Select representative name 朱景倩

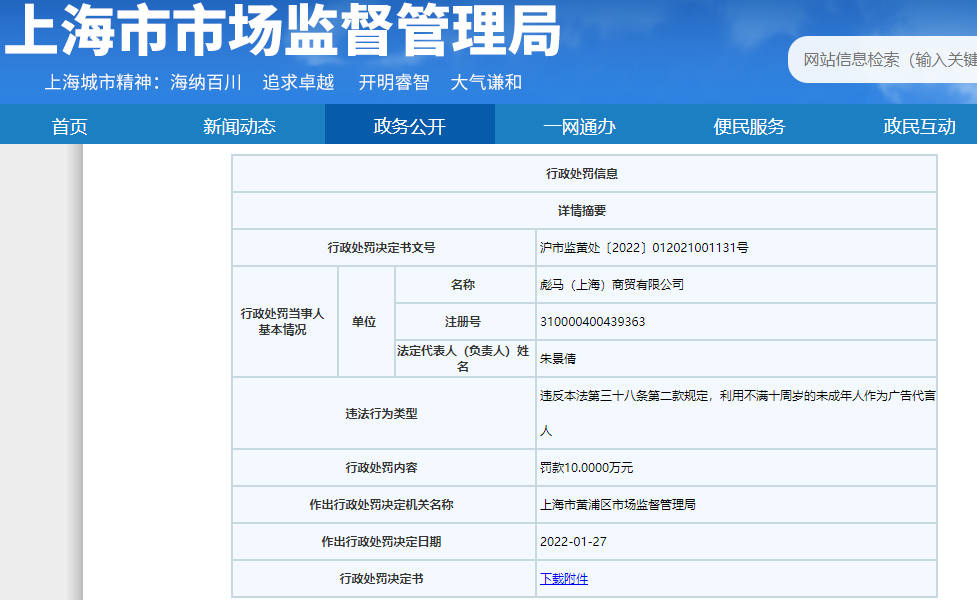pos(558,358)
